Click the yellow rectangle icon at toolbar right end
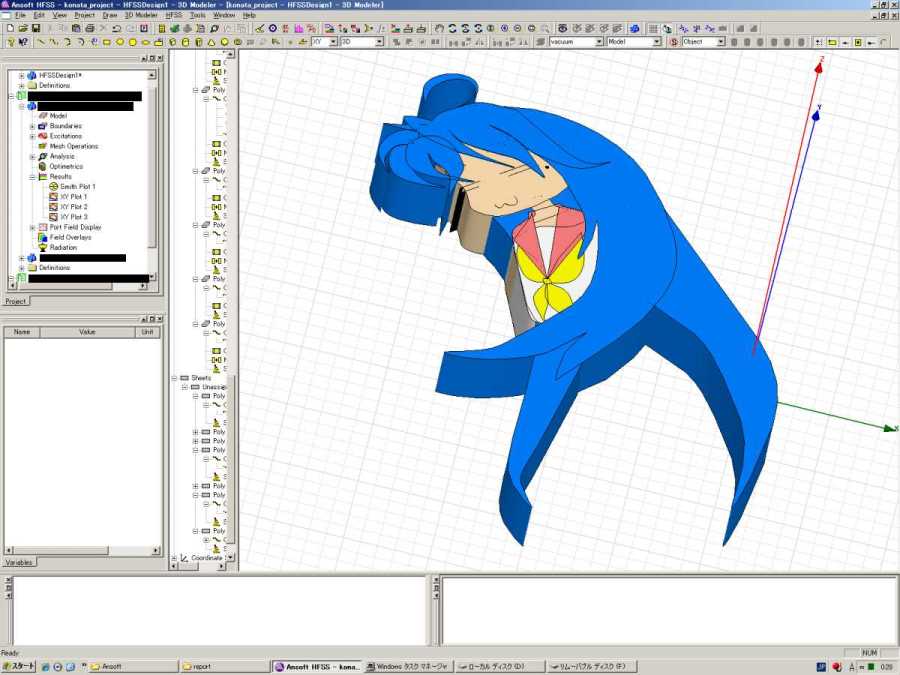Viewport: 900px width, 675px height. [x=832, y=42]
